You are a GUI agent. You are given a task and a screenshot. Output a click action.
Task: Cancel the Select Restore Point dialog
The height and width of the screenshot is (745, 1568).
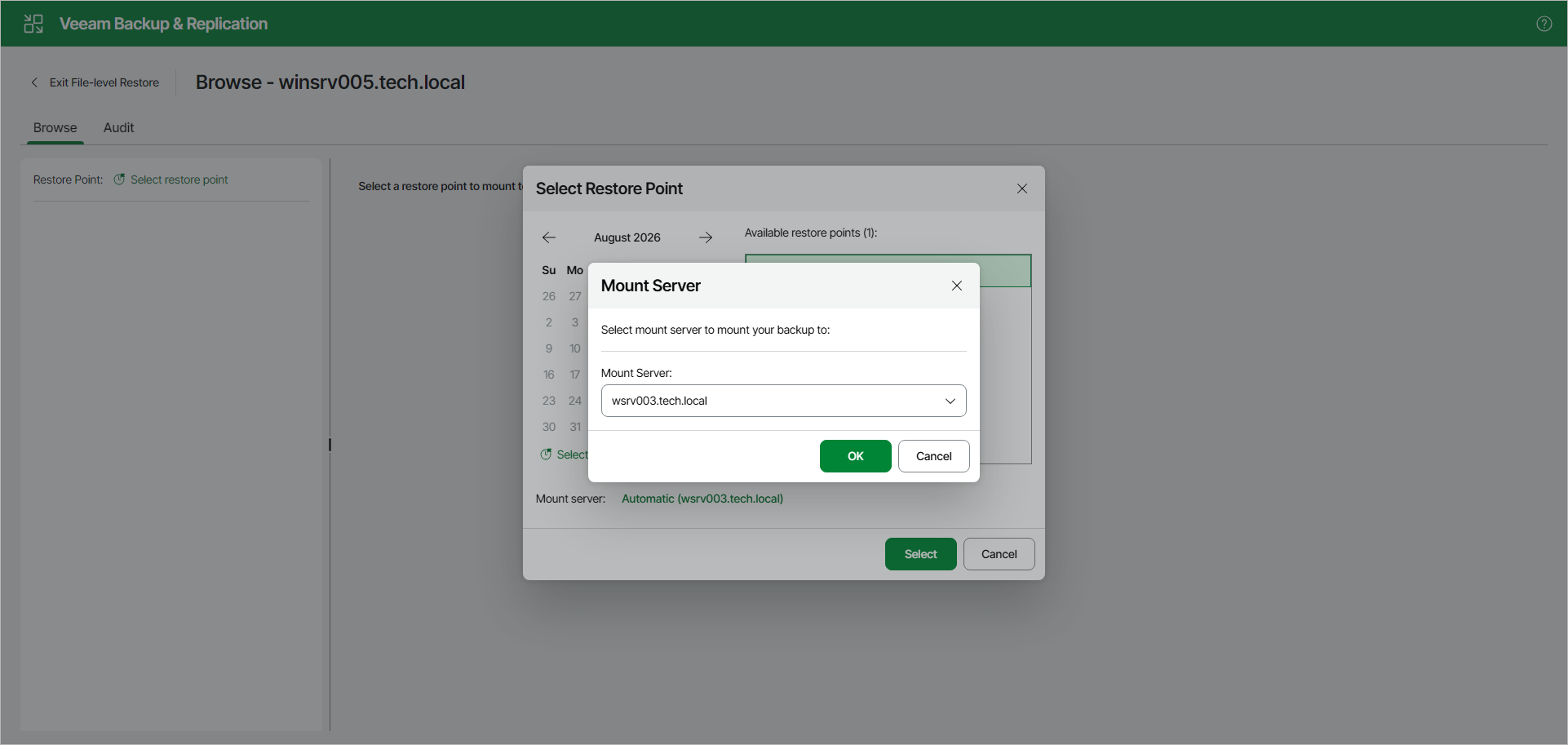click(x=999, y=554)
